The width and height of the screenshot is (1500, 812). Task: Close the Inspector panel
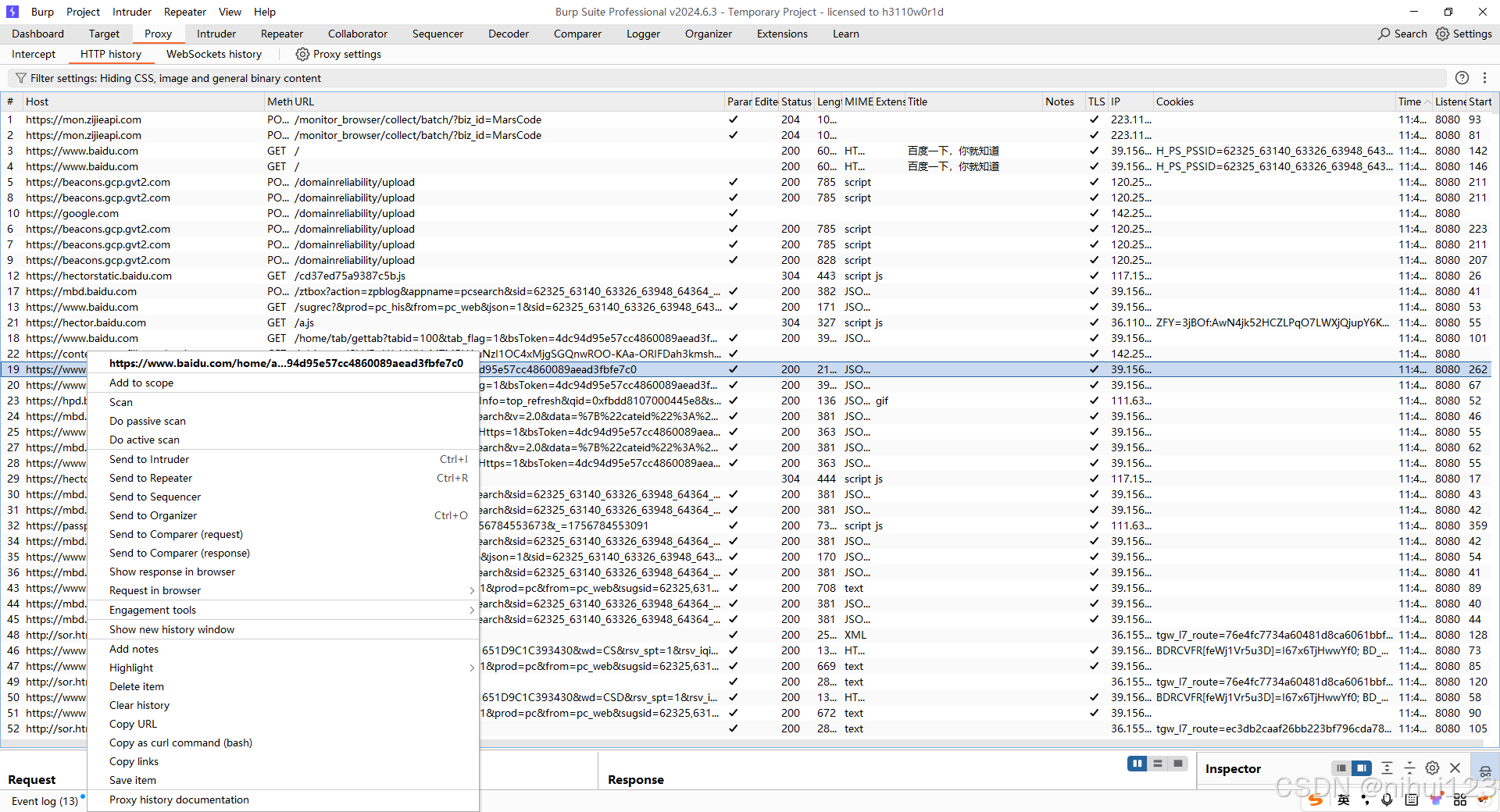tap(1455, 768)
